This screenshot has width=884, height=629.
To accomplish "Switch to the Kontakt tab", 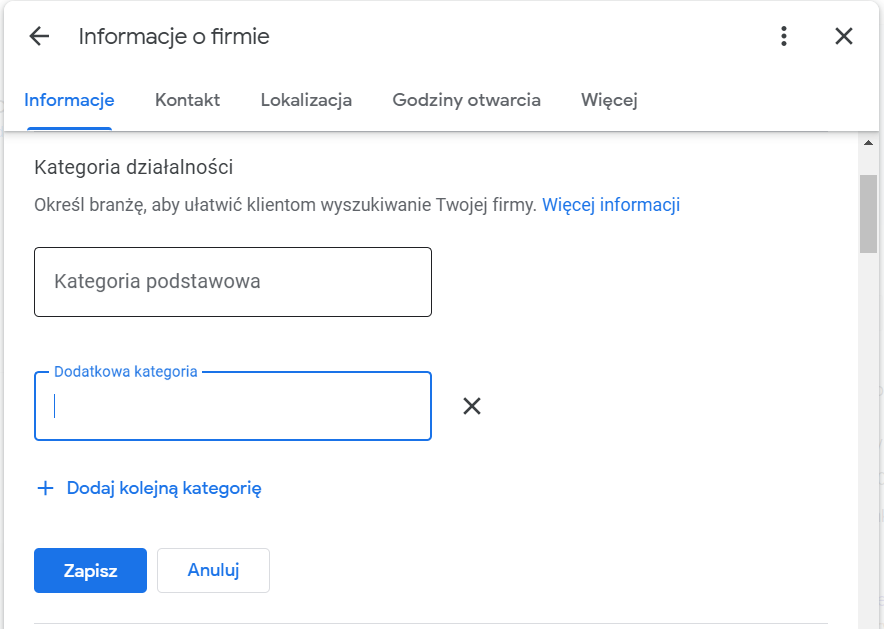I will pyautogui.click(x=187, y=100).
